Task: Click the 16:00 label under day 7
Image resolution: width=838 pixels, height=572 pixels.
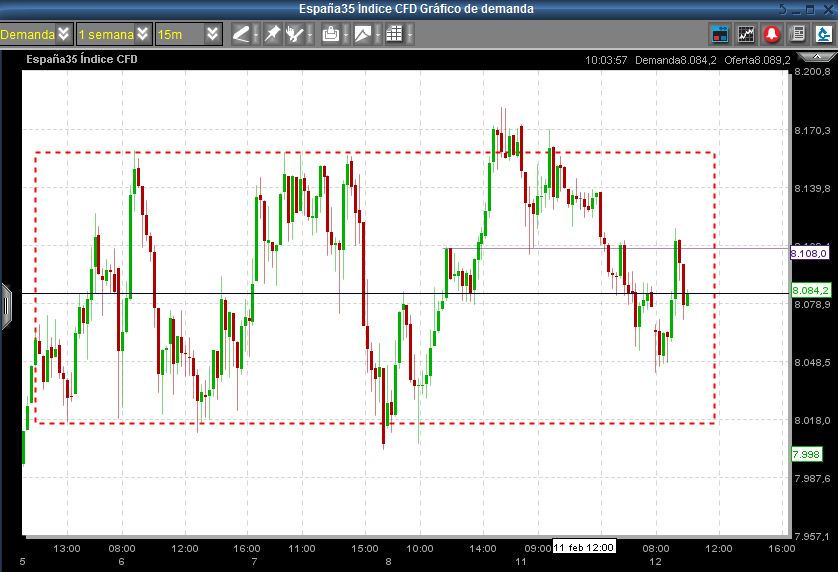Action: click(x=247, y=548)
